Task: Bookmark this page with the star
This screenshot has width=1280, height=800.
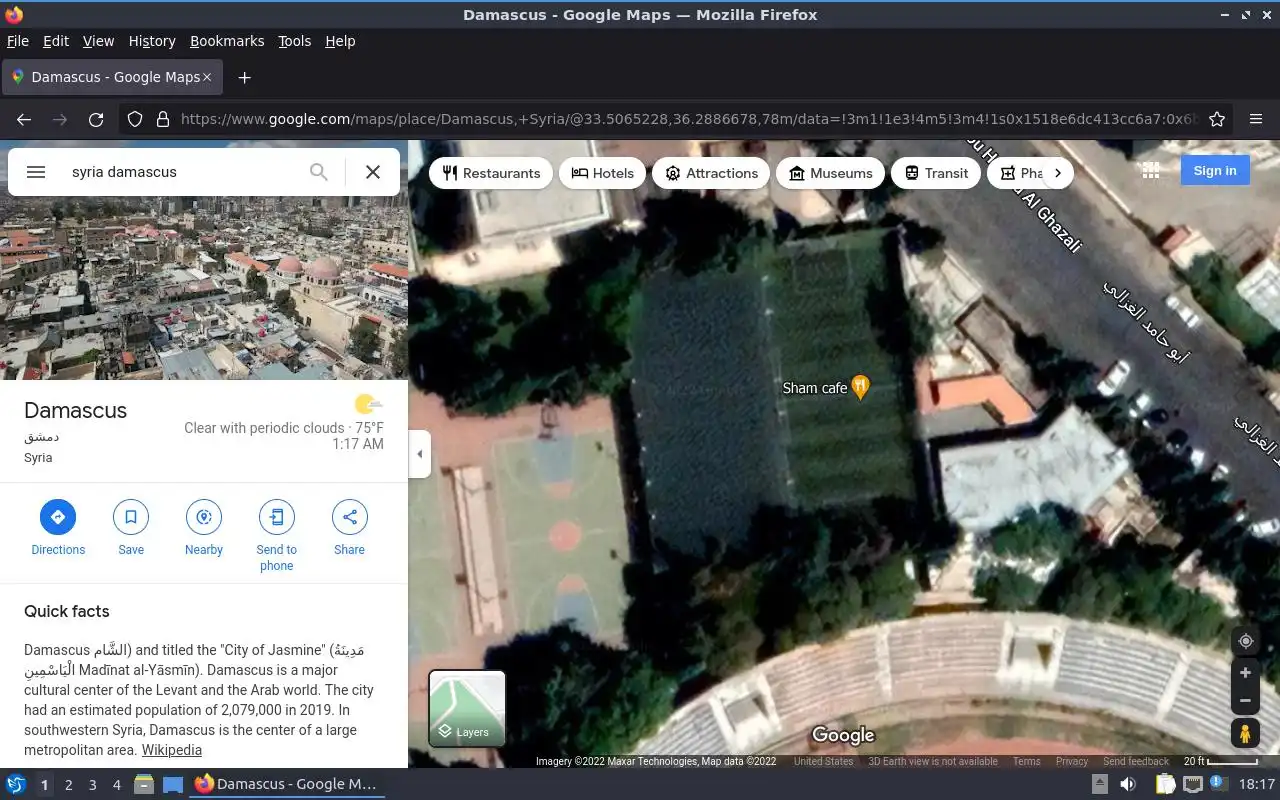Action: click(x=1217, y=119)
